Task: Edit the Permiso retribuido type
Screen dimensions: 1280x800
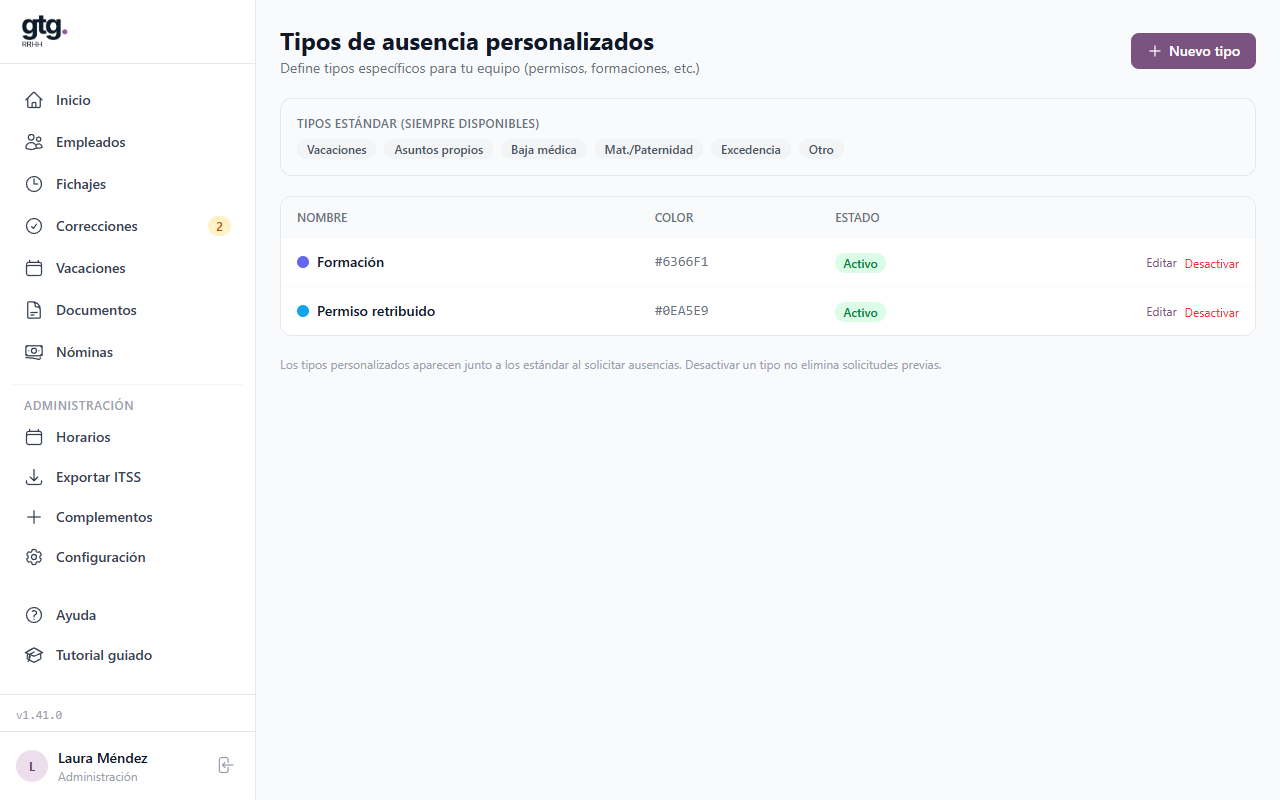Action: click(1161, 312)
